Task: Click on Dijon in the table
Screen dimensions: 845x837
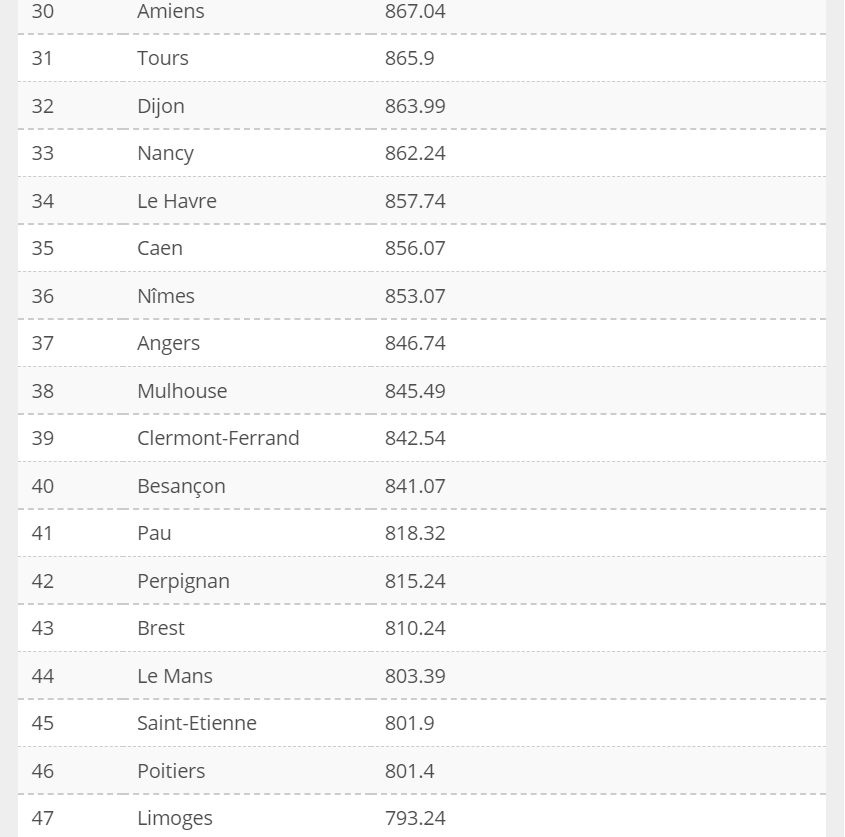Action: pyautogui.click(x=161, y=106)
